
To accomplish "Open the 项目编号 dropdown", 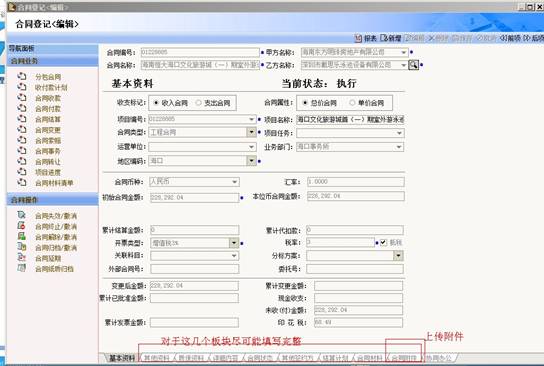I will 252,119.
